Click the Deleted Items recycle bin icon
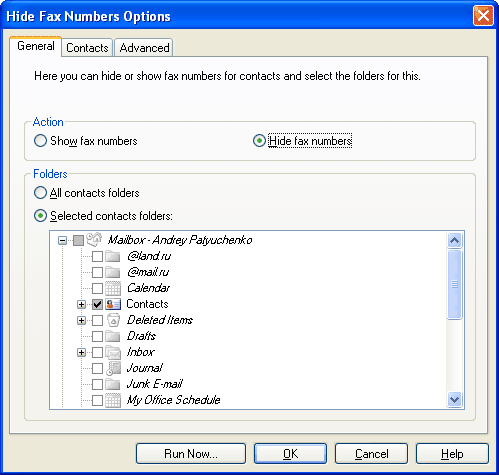Screen dimensions: 499x475 tap(113, 320)
